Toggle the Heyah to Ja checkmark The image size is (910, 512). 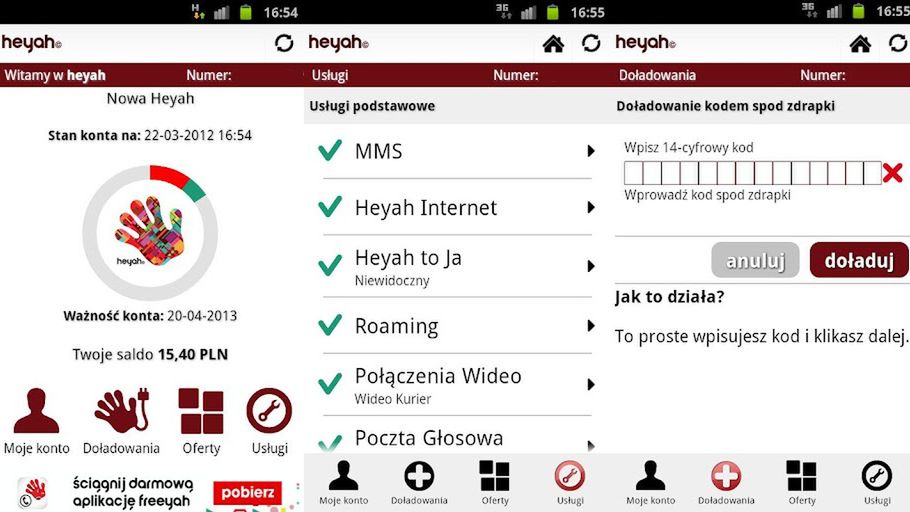330,266
